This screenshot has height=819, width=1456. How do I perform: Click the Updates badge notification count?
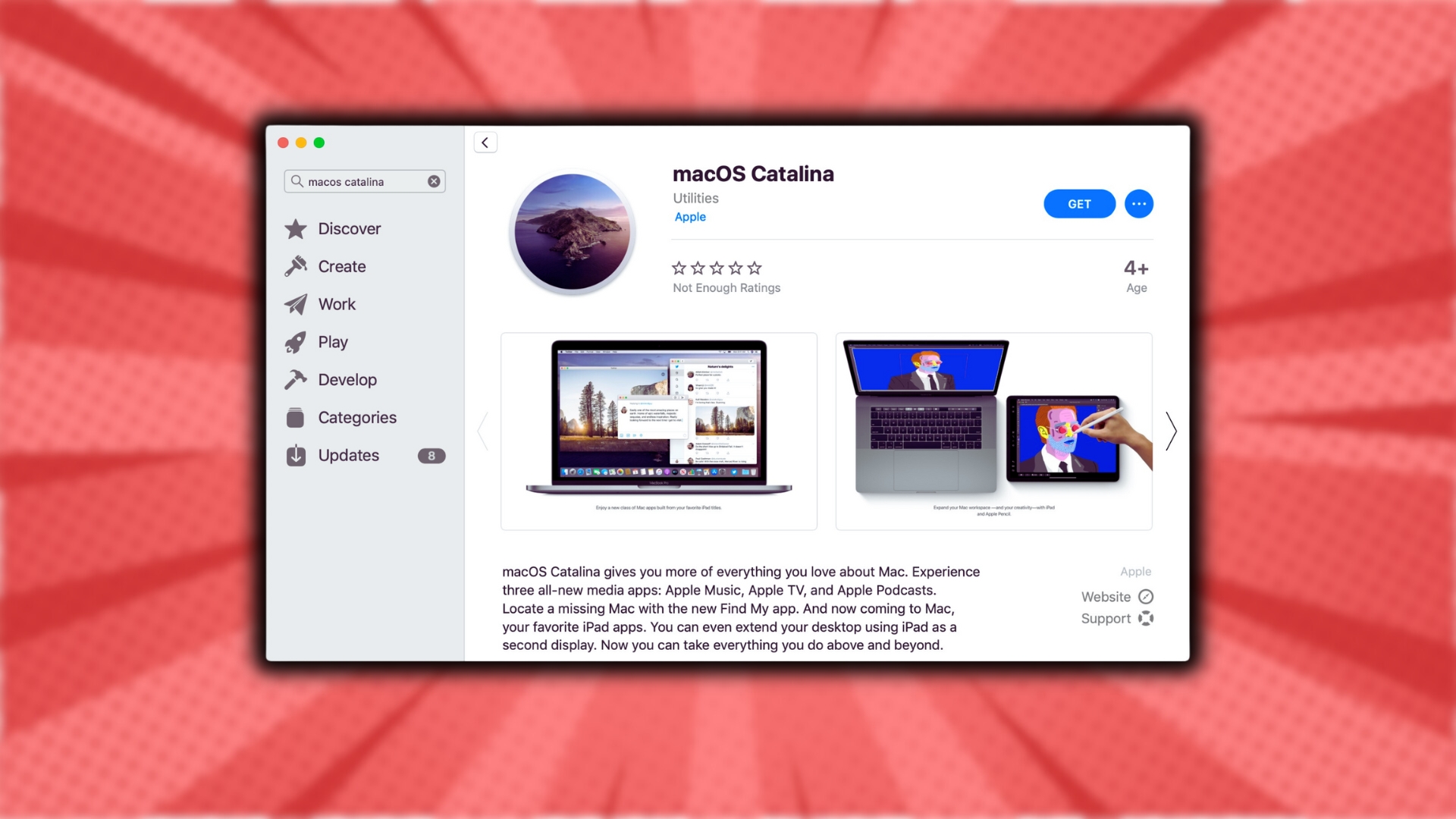pos(431,455)
